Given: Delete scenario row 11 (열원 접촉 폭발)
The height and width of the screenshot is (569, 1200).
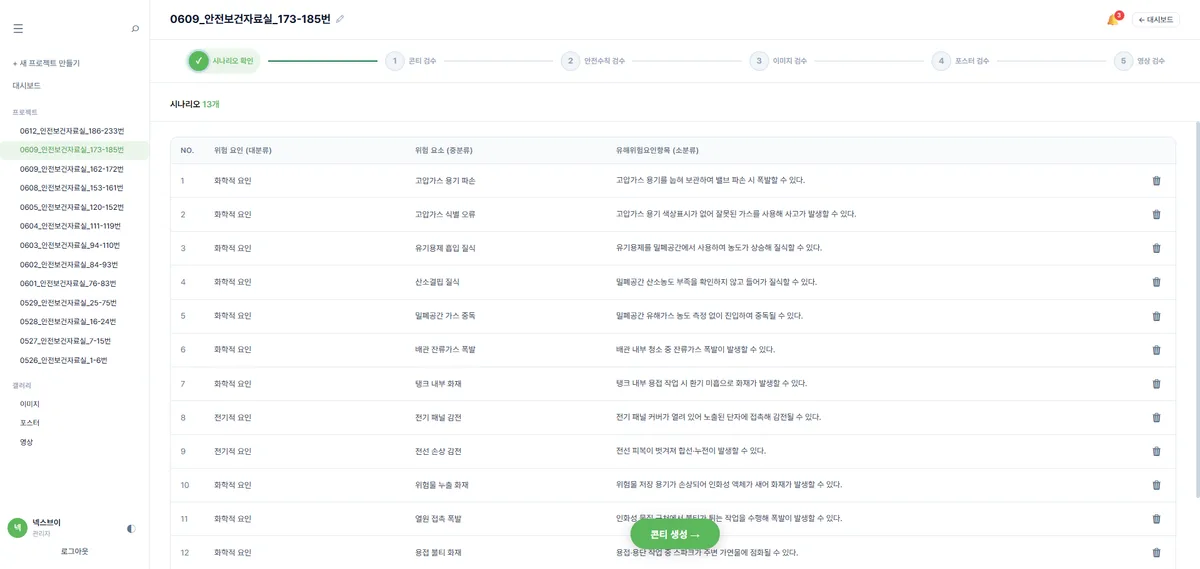Looking at the screenshot, I should [x=1156, y=519].
